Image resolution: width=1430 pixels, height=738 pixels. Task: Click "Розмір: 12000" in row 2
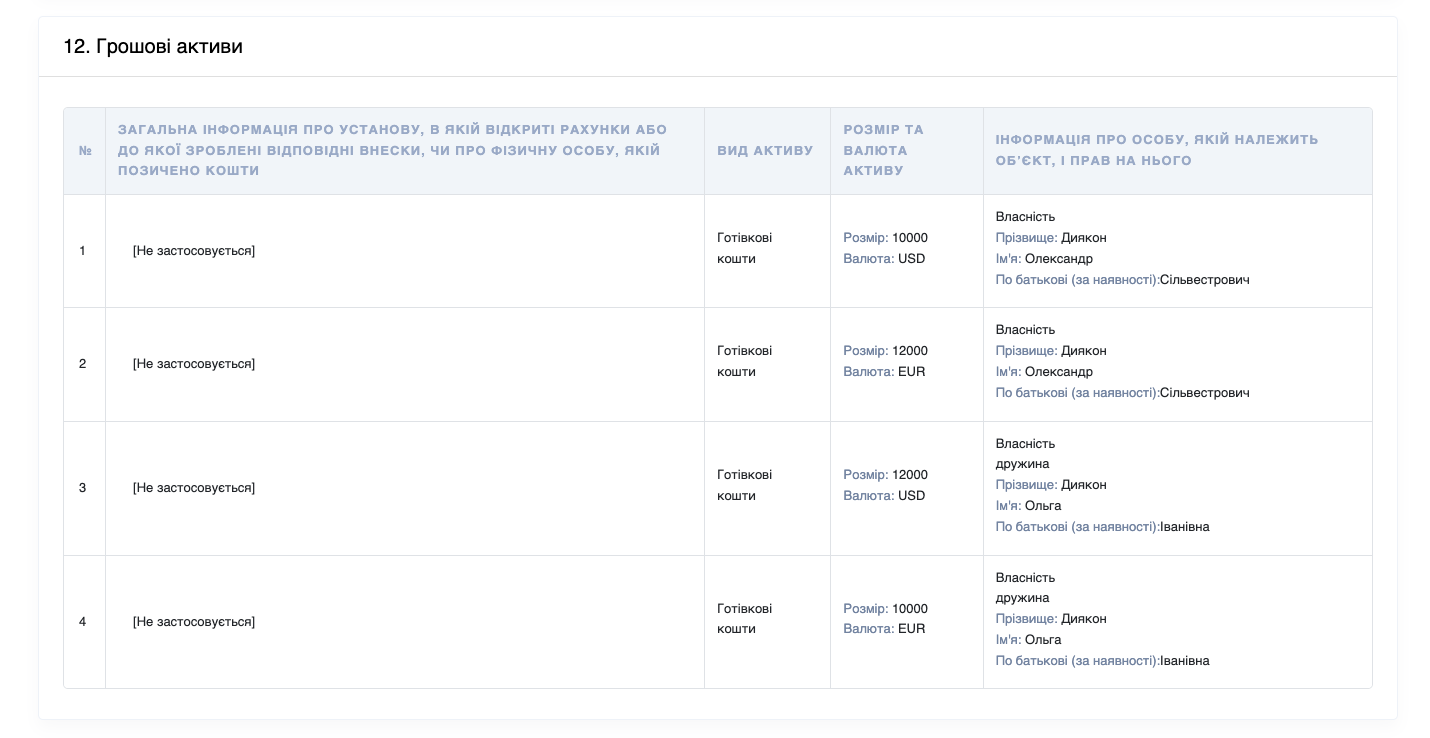(885, 351)
